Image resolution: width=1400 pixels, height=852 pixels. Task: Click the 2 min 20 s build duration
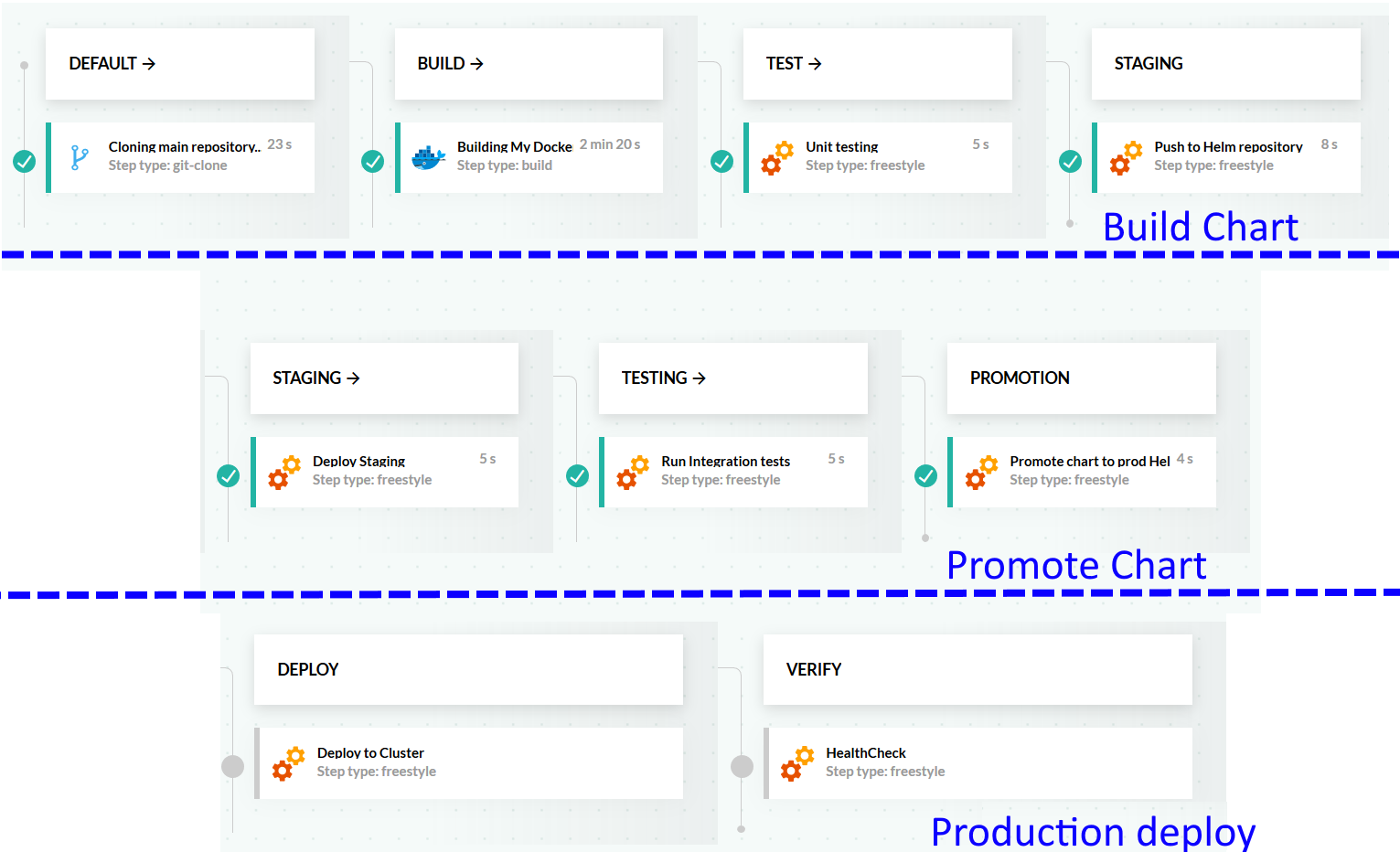pyautogui.click(x=610, y=144)
